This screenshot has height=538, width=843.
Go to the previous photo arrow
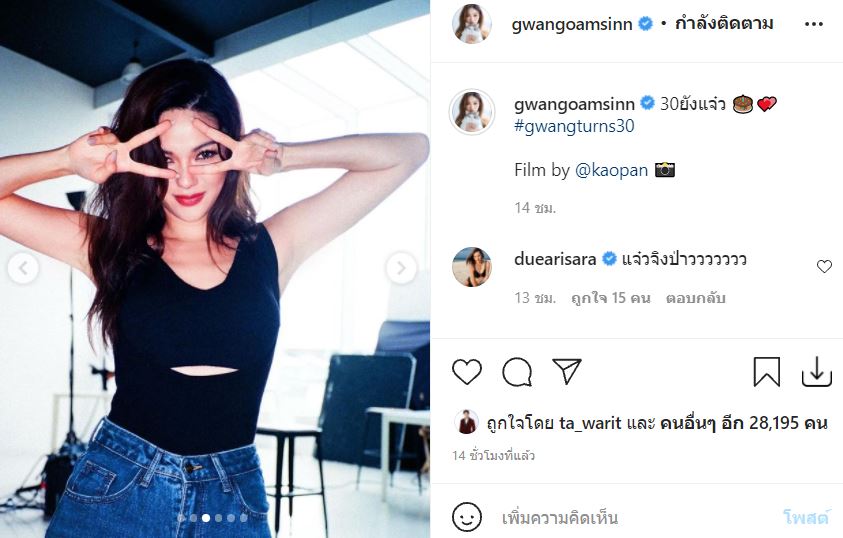pos(23,268)
